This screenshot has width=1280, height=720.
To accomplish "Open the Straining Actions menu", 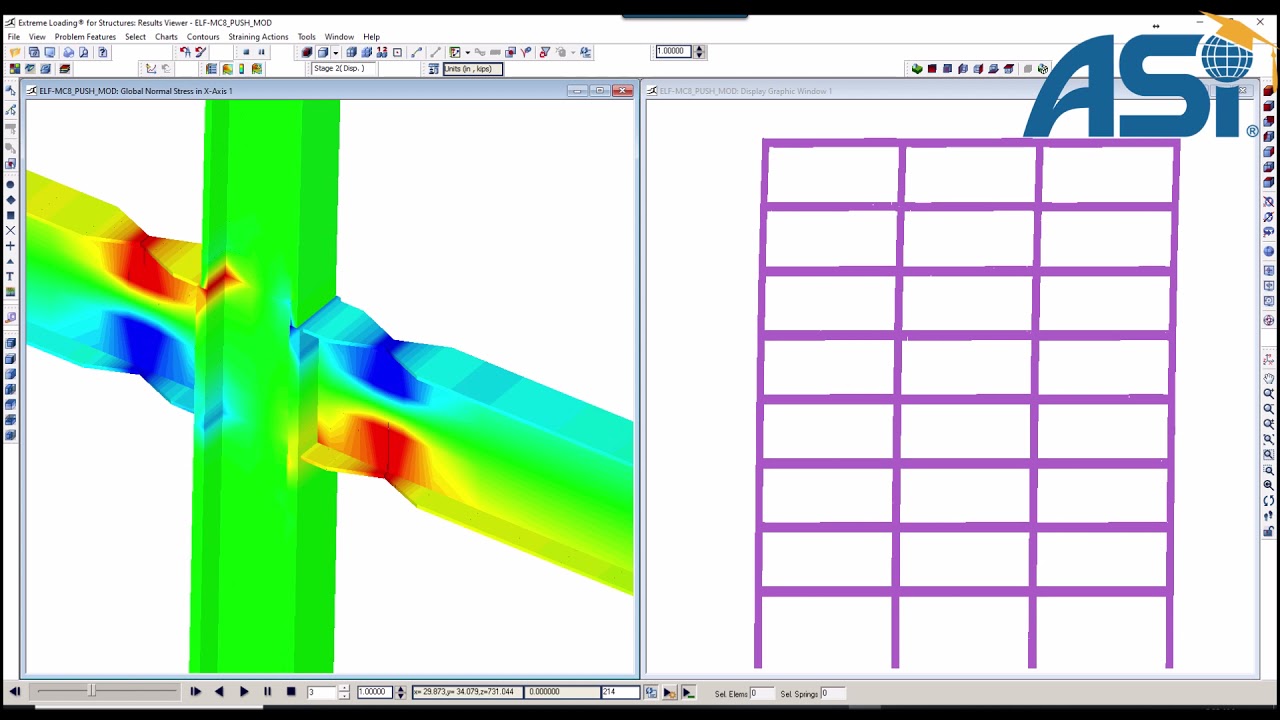I will [258, 37].
